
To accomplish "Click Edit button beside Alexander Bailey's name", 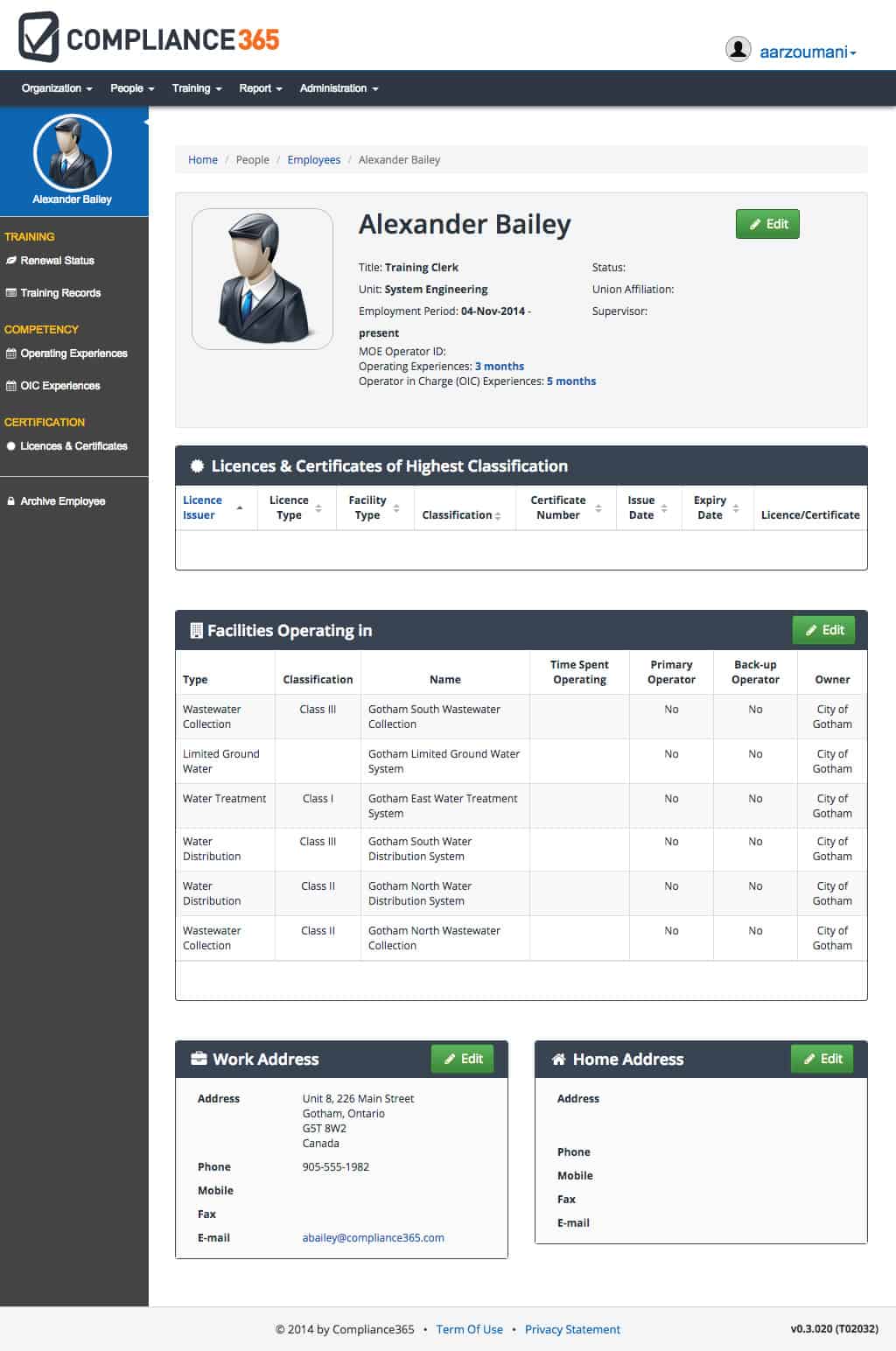I will [x=767, y=224].
